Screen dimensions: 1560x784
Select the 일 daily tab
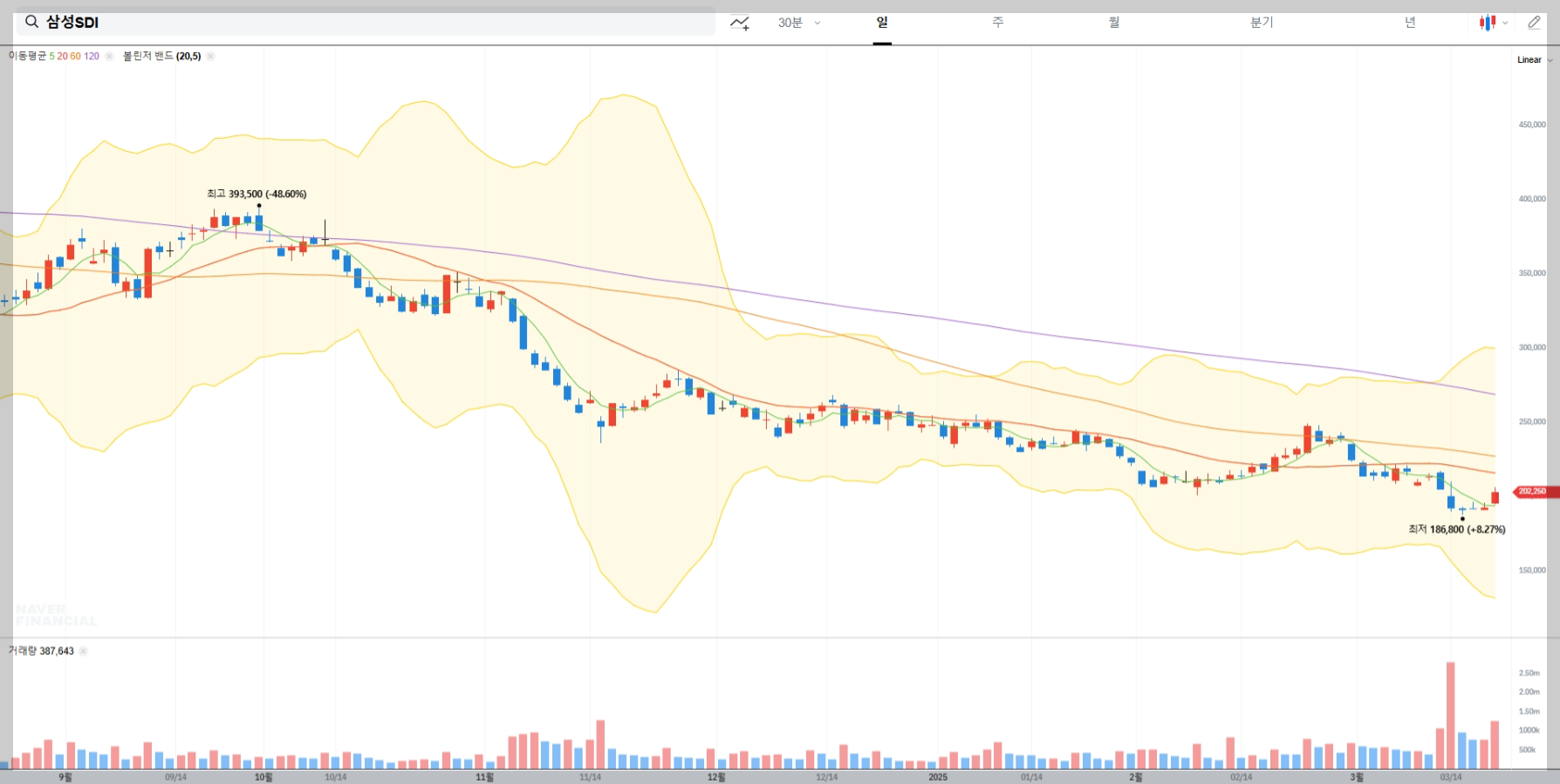pyautogui.click(x=882, y=23)
